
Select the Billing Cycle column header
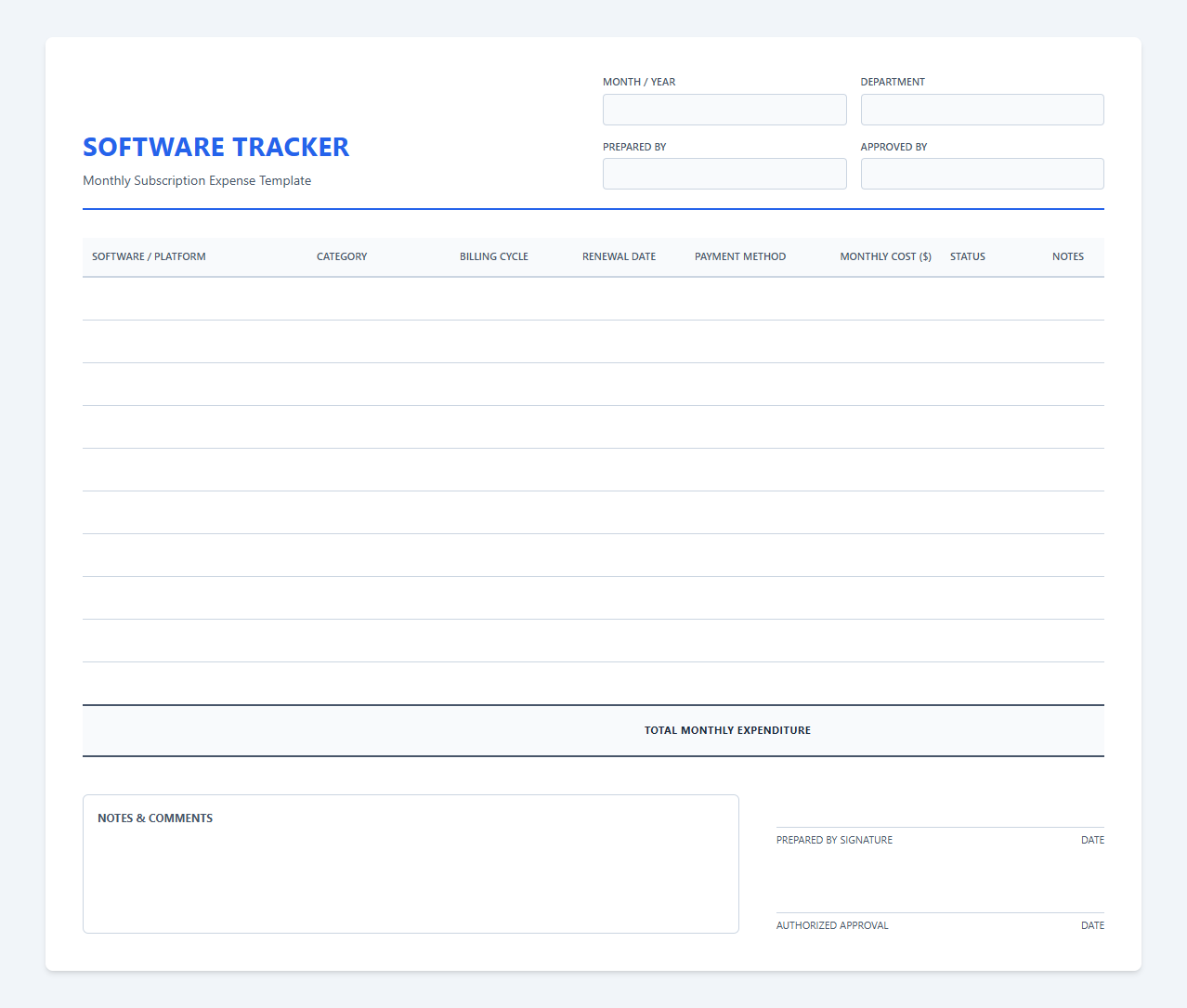(x=494, y=256)
